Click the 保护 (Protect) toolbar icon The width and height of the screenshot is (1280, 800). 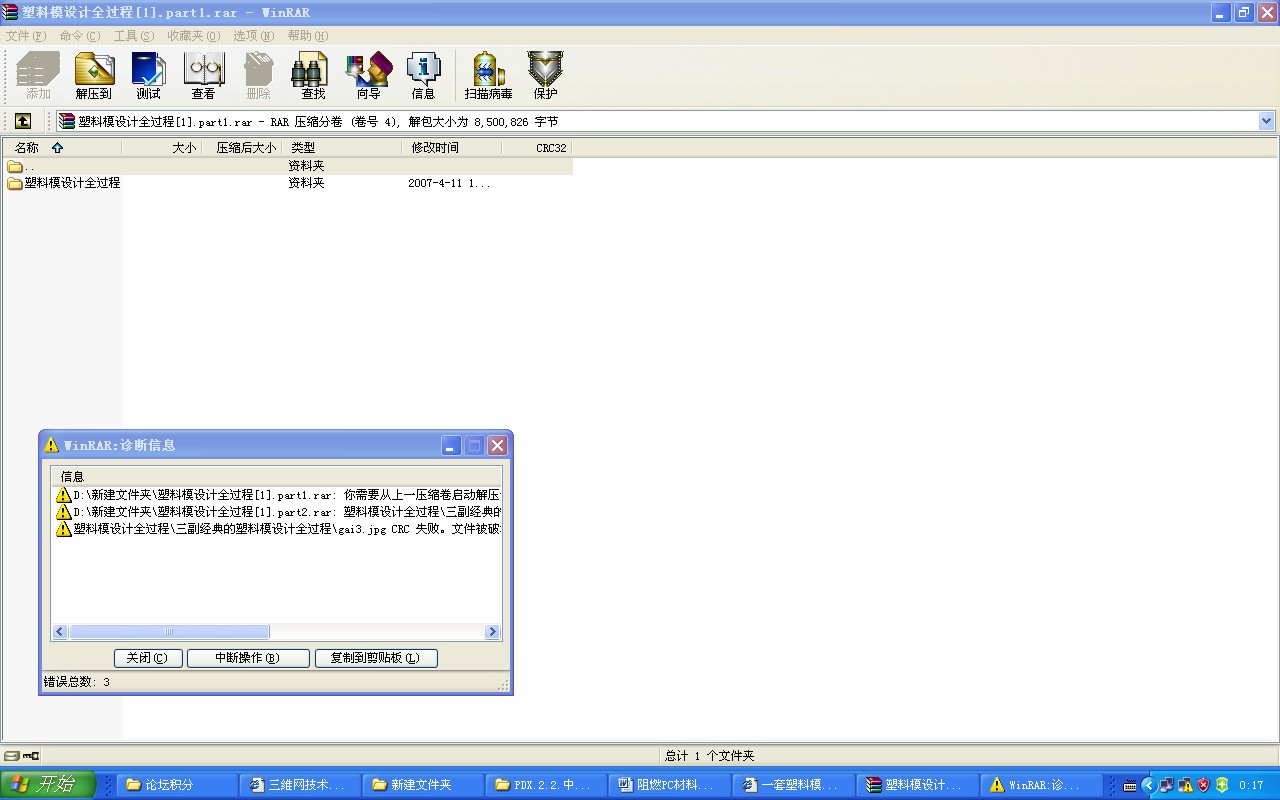click(545, 76)
